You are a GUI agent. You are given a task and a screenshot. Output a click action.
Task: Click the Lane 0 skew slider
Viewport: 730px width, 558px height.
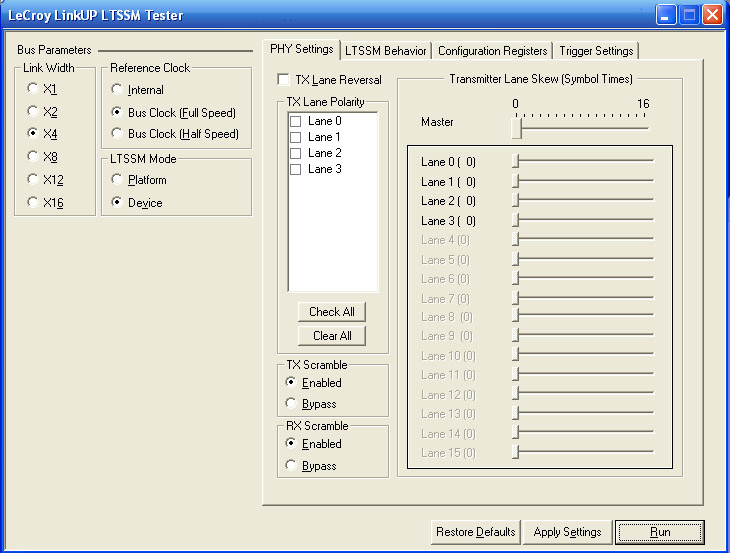[x=583, y=161]
